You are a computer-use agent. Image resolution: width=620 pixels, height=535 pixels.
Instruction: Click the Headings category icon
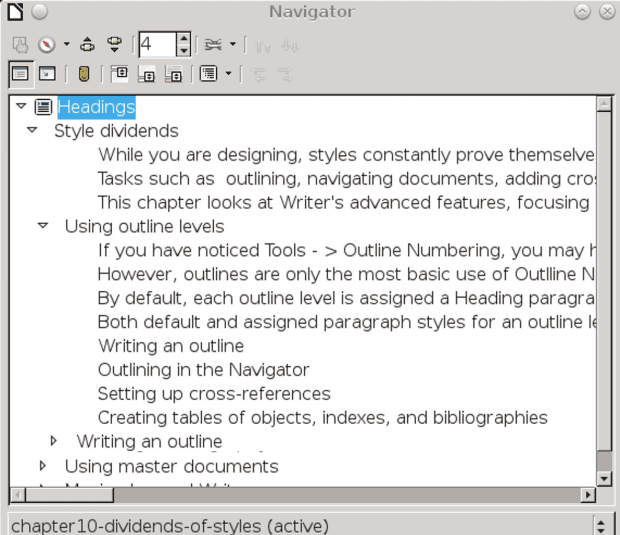tap(43, 107)
